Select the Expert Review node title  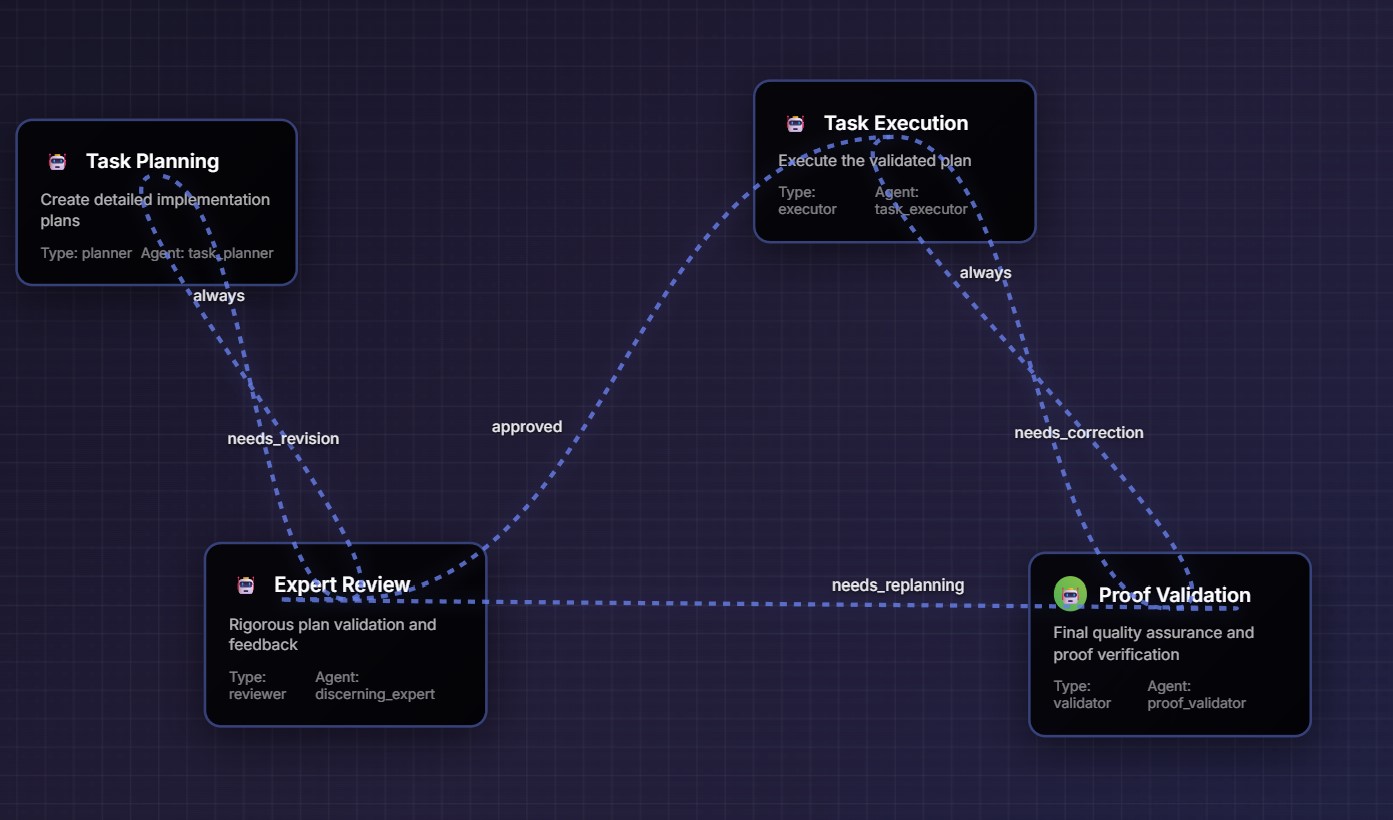pyautogui.click(x=342, y=585)
